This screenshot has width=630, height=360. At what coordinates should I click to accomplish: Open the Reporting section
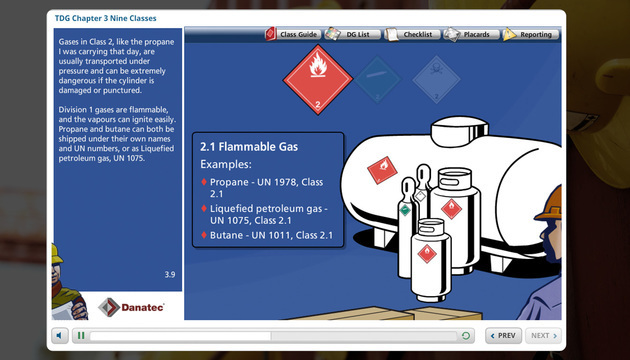(531, 34)
